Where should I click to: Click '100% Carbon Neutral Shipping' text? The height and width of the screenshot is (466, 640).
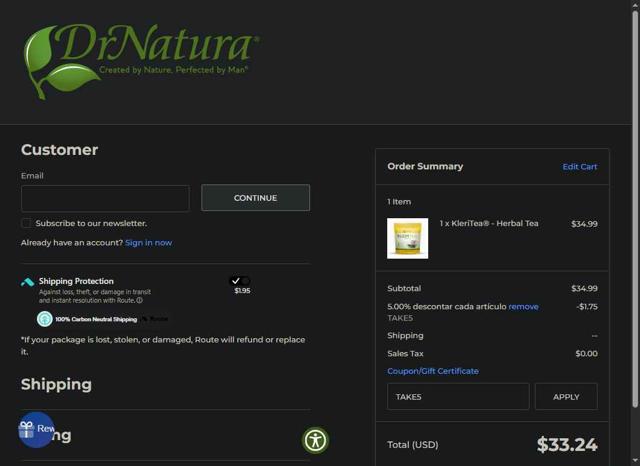click(x=96, y=319)
